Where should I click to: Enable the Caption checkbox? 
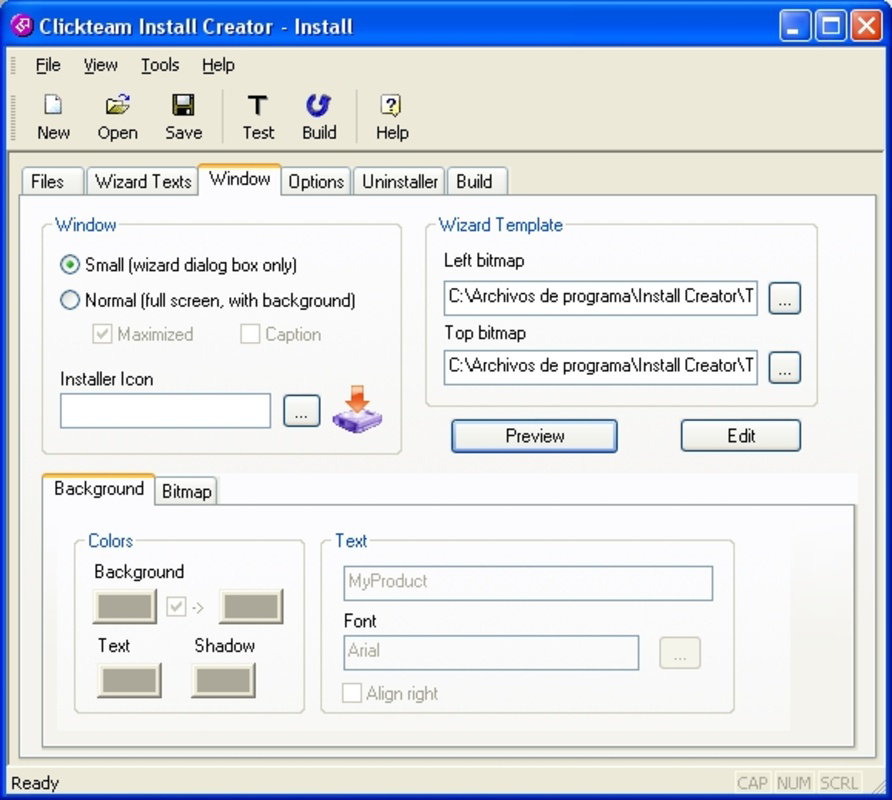click(x=249, y=334)
